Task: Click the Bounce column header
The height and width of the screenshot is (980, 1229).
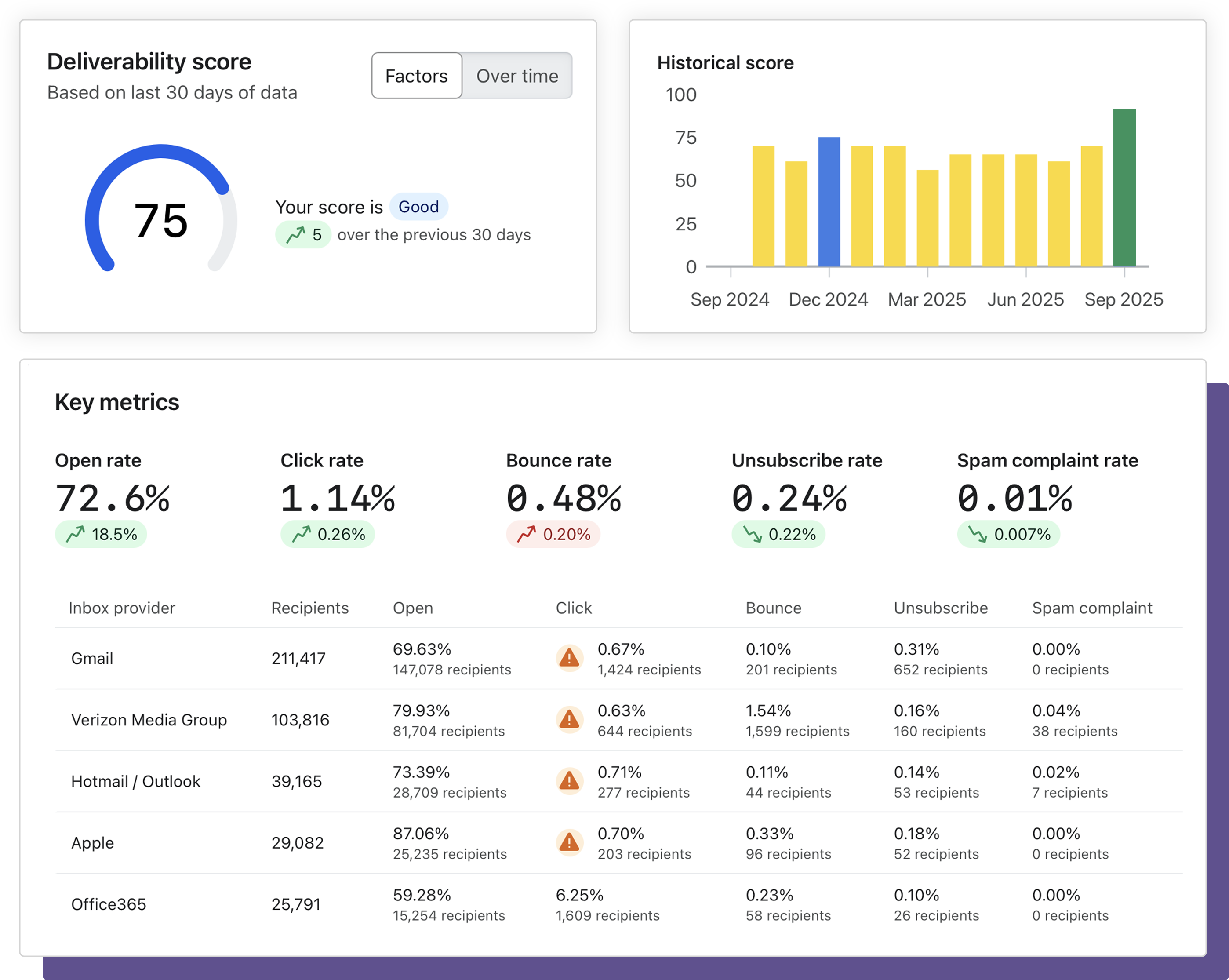Action: (x=773, y=608)
